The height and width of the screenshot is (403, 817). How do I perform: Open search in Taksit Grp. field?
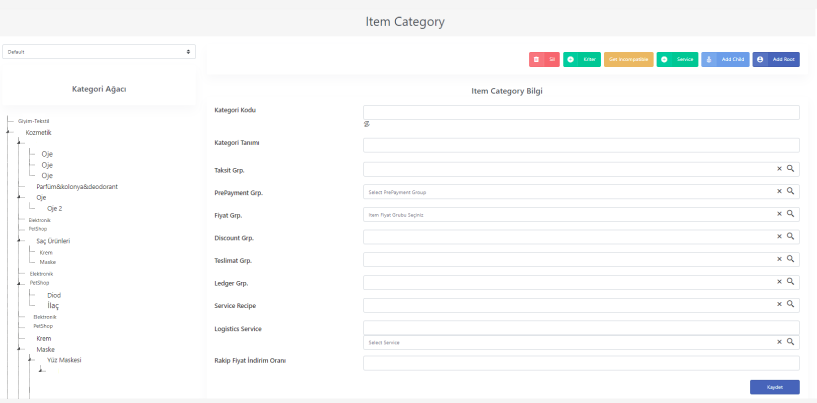tap(790, 168)
